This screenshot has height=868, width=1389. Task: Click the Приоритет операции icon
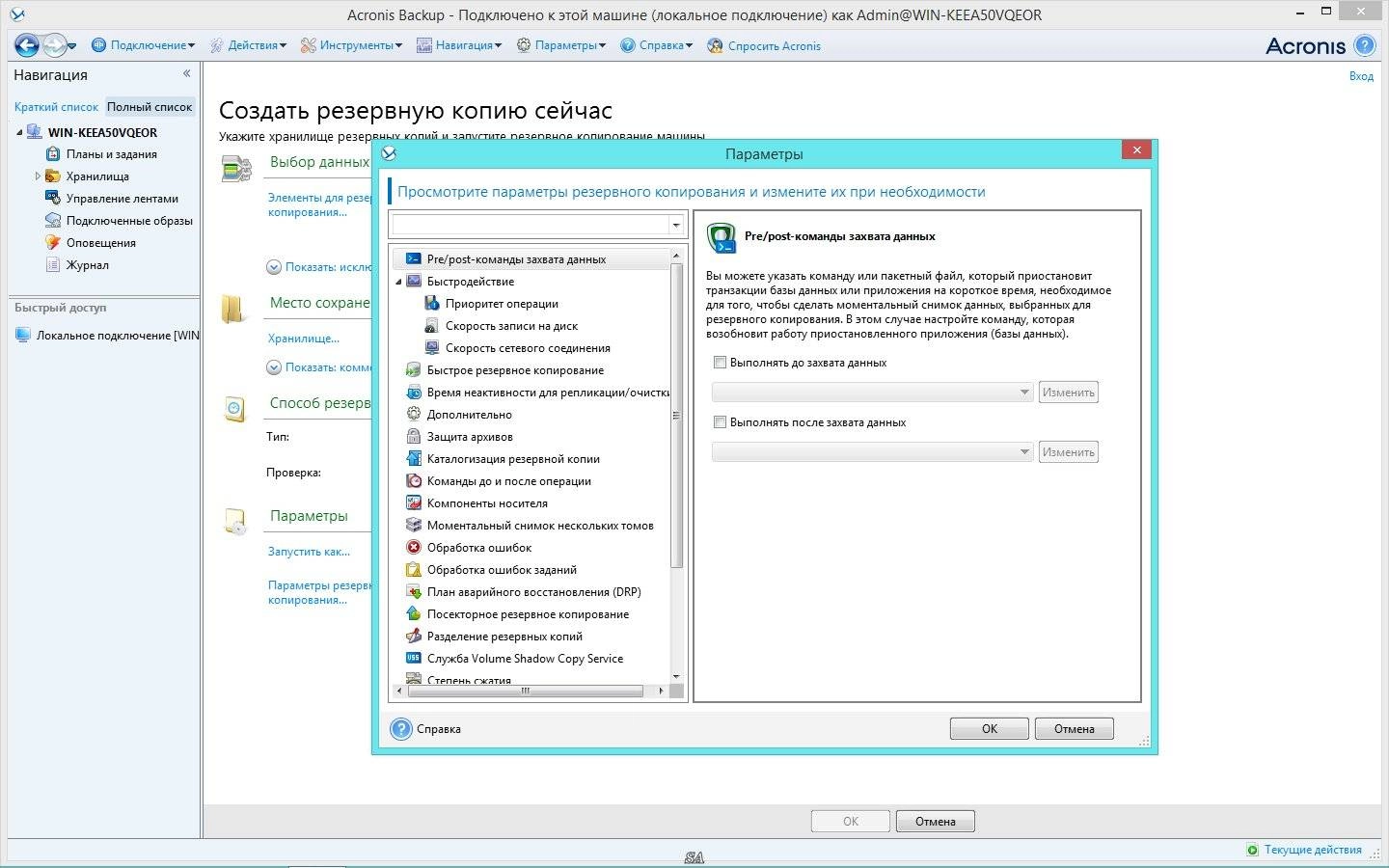coord(431,303)
